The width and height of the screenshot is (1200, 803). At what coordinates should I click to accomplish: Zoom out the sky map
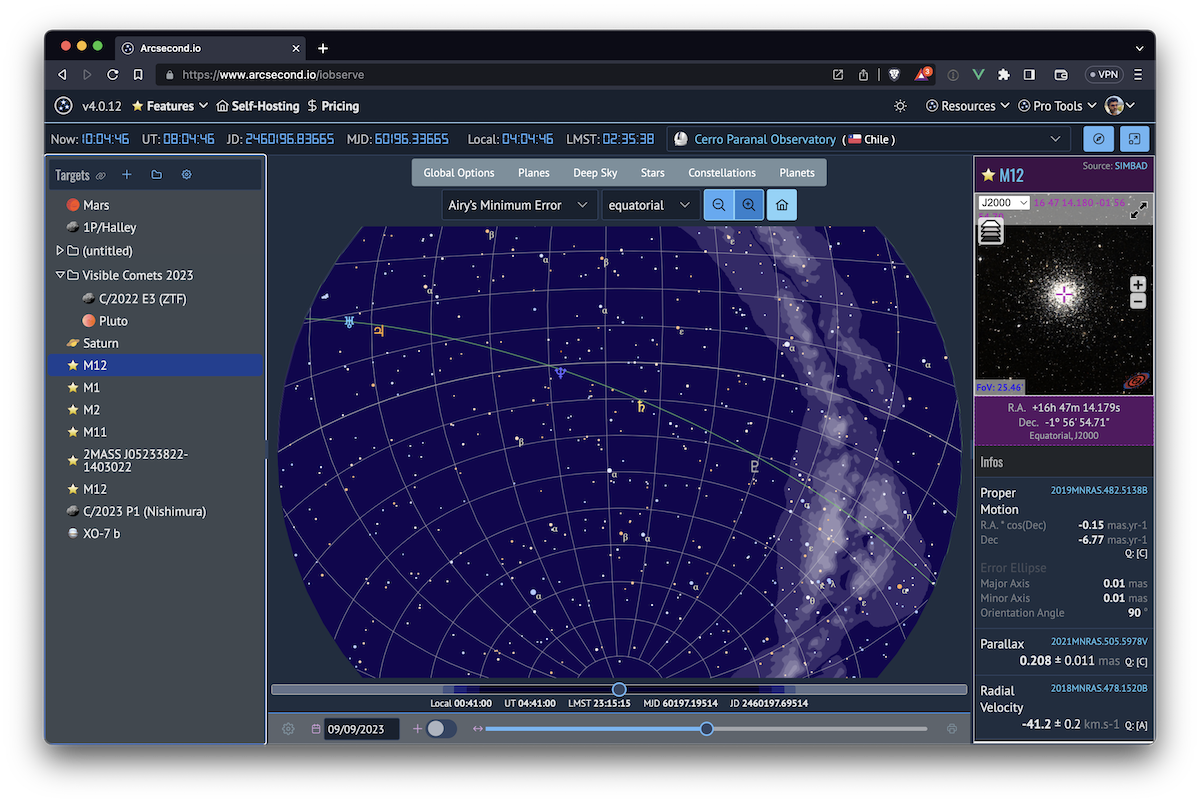tap(718, 205)
